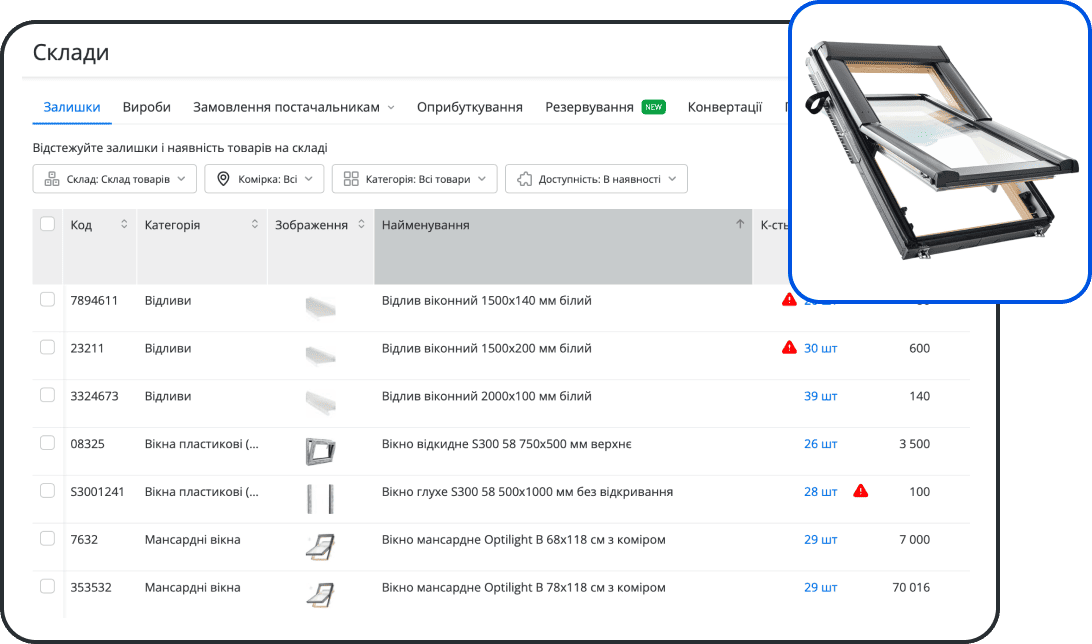The height and width of the screenshot is (644, 1092).
Task: Toggle the select-all checkbox in table header
Action: 47,224
